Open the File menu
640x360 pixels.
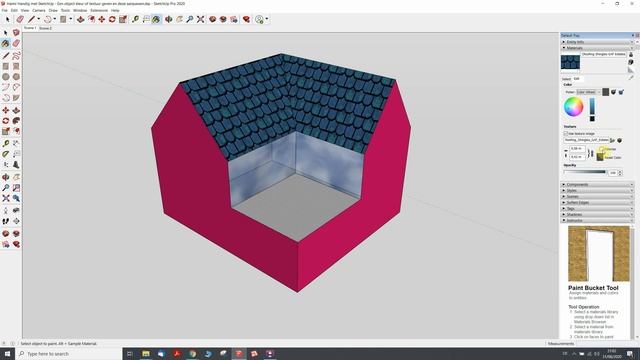click(x=4, y=10)
